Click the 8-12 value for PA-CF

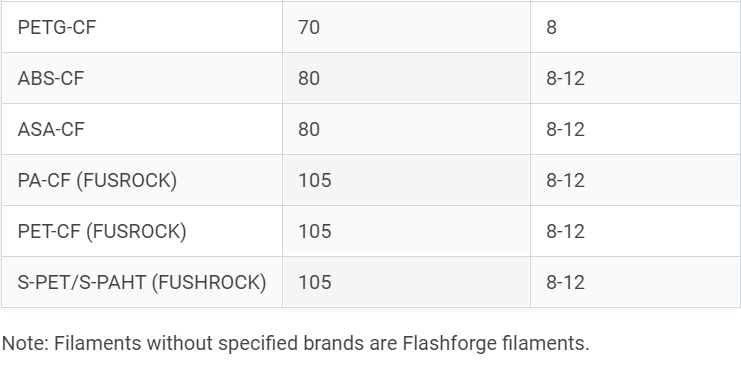[566, 180]
